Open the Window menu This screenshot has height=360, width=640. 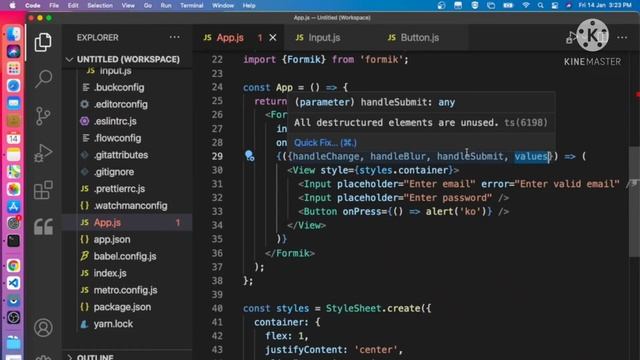point(223,5)
